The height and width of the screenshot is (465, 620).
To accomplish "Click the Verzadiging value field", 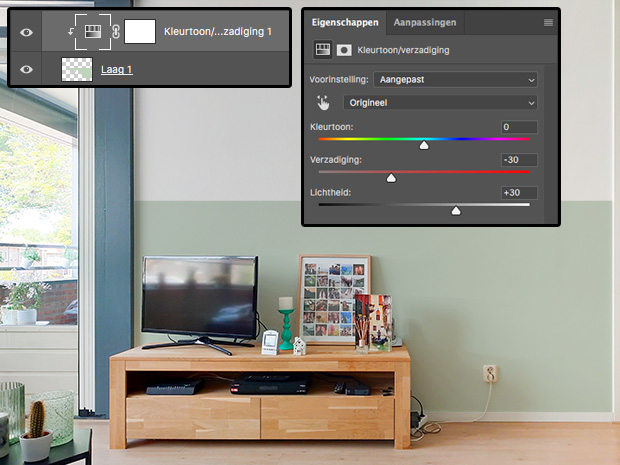I will 519,160.
